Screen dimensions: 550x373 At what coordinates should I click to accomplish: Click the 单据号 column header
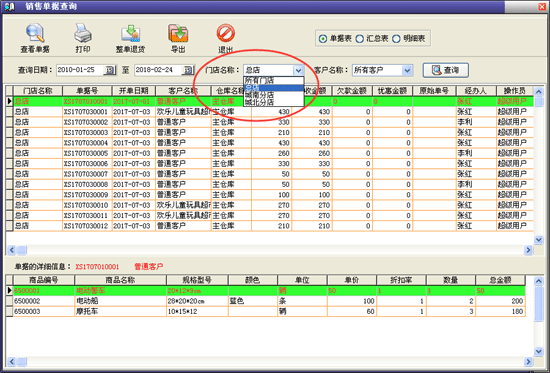(87, 91)
